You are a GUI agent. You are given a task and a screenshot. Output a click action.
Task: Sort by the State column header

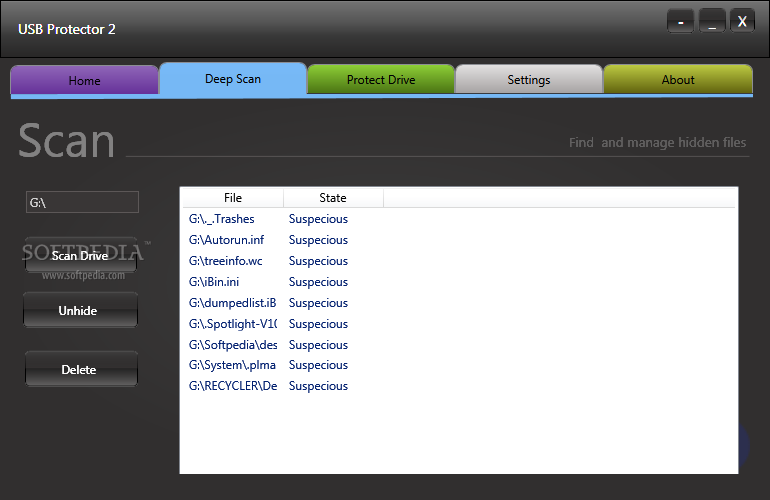click(333, 197)
